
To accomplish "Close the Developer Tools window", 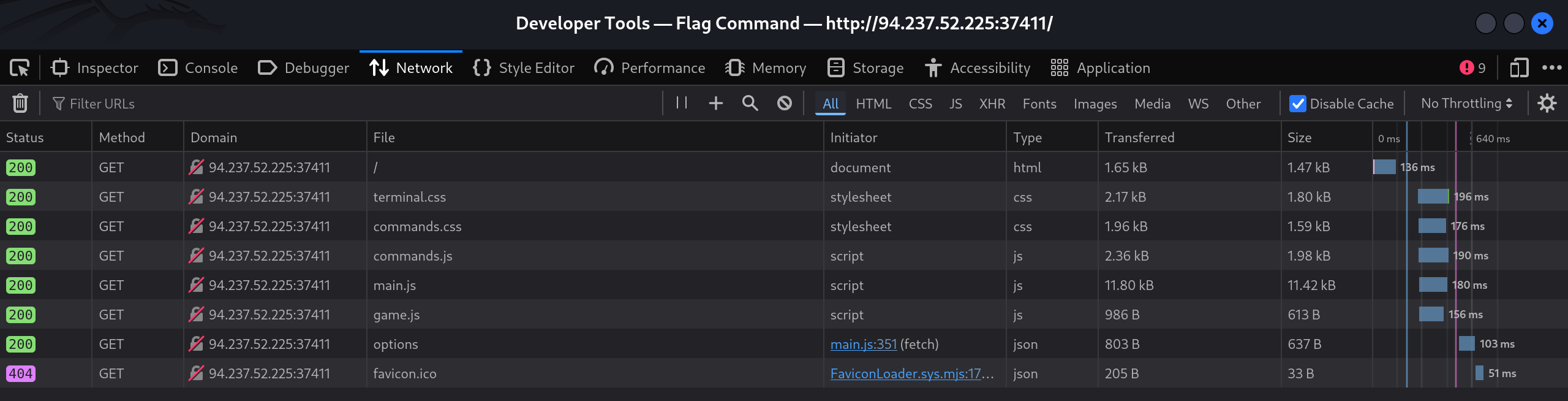I will click(x=1542, y=23).
